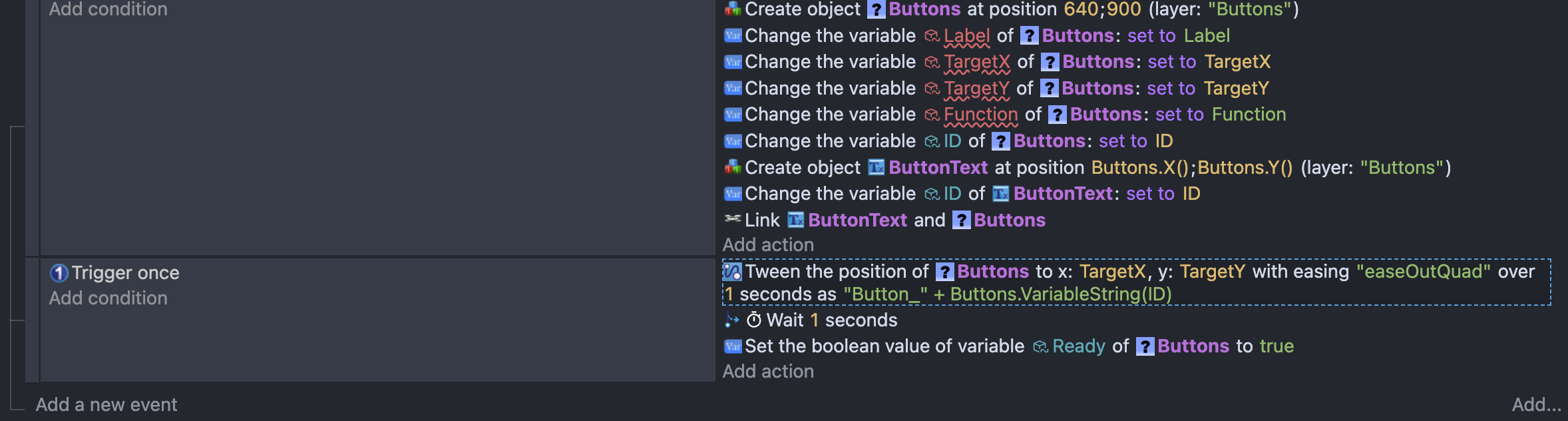This screenshot has height=421, width=1568.
Task: Click Add a new event link
Action: 106,404
